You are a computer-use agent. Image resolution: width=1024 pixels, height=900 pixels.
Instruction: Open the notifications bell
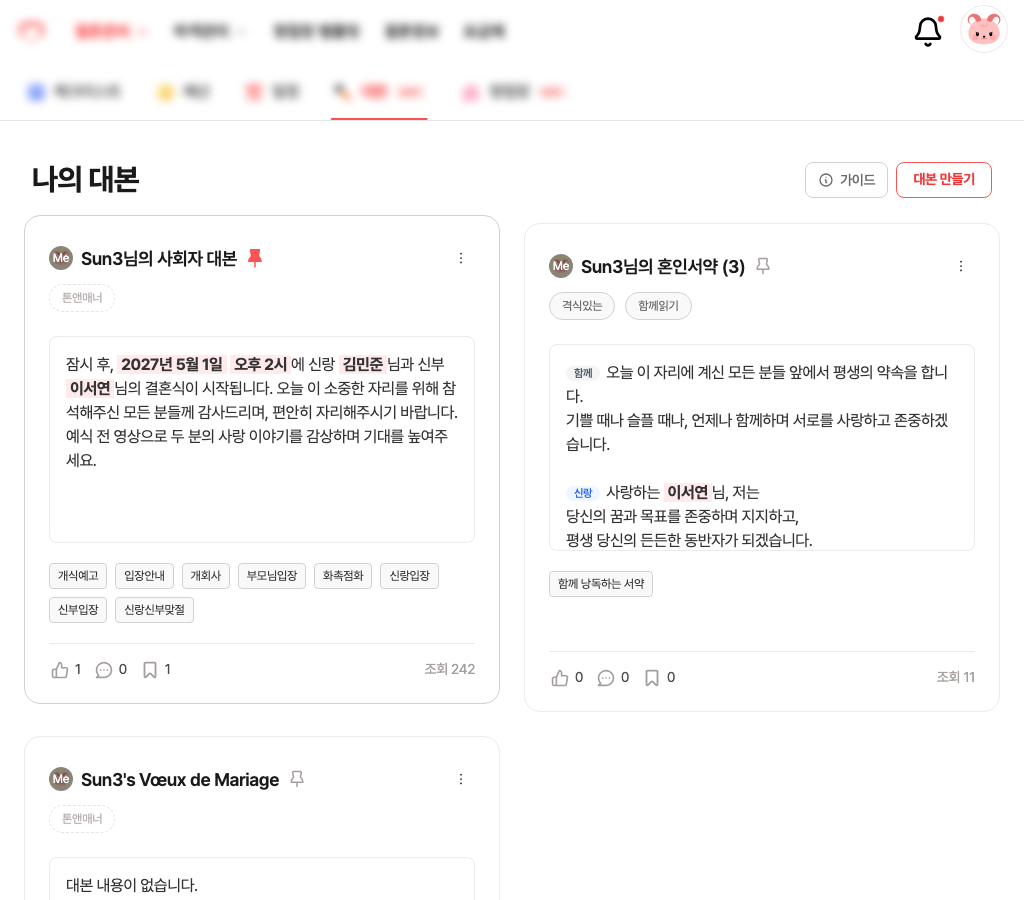(927, 31)
